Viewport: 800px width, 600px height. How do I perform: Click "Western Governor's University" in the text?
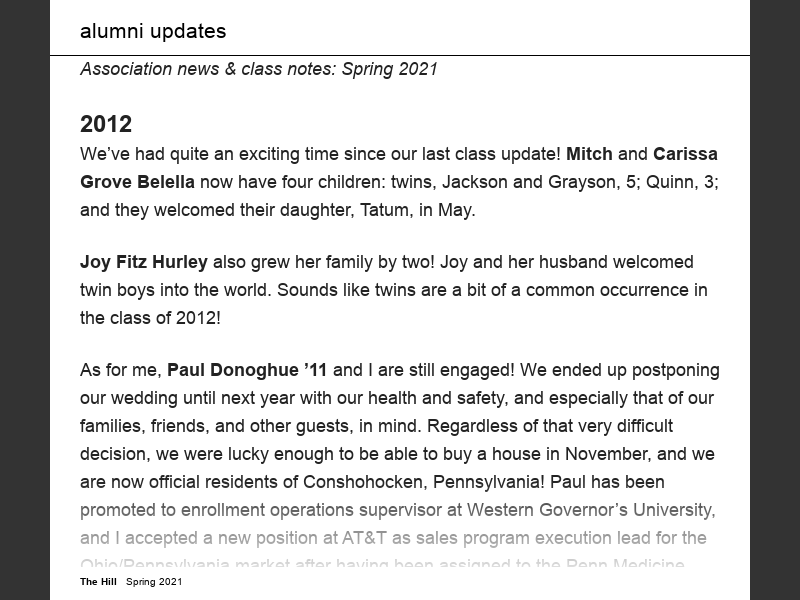pyautogui.click(x=591, y=510)
